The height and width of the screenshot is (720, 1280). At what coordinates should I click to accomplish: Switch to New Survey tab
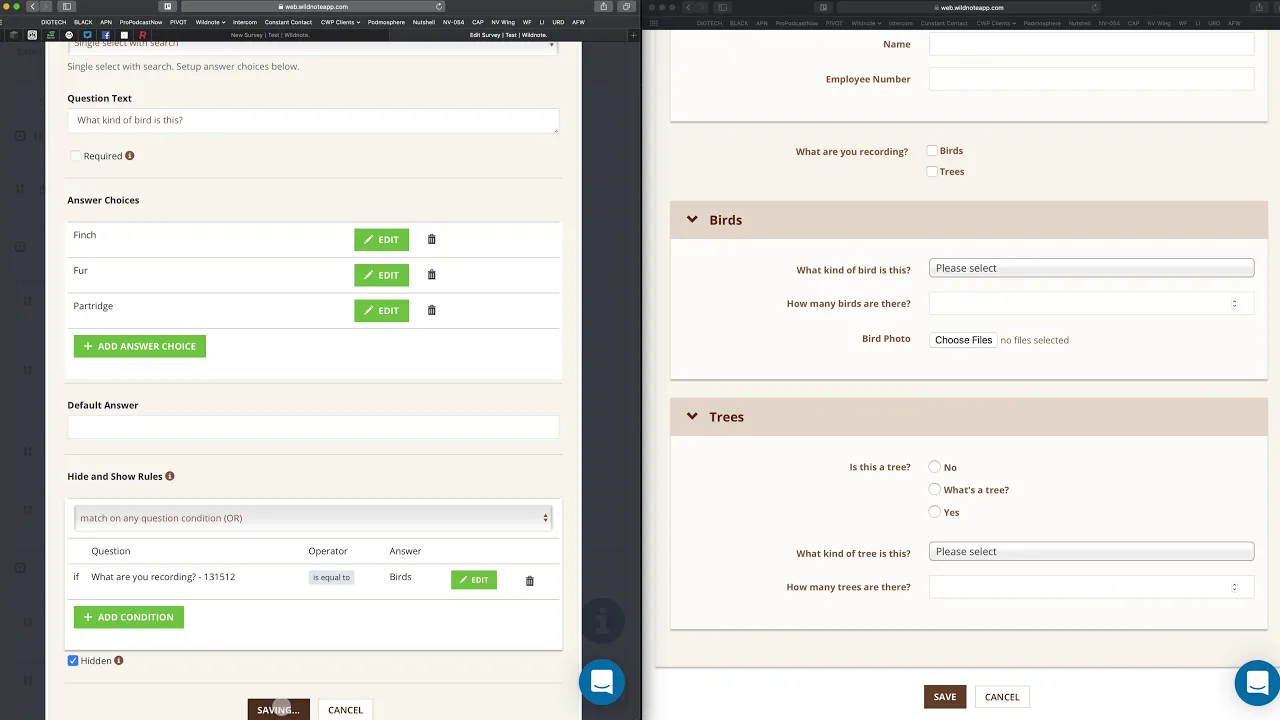click(x=270, y=35)
